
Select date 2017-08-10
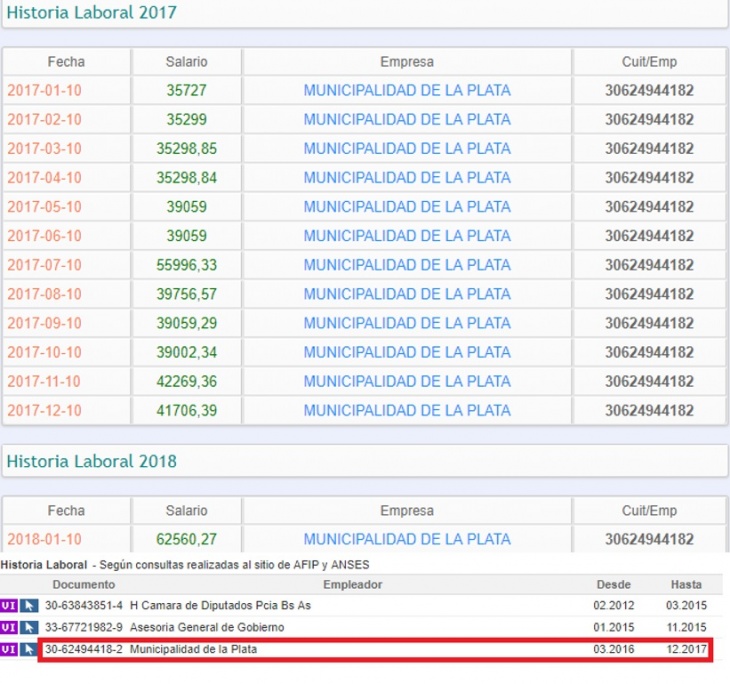coord(44,294)
